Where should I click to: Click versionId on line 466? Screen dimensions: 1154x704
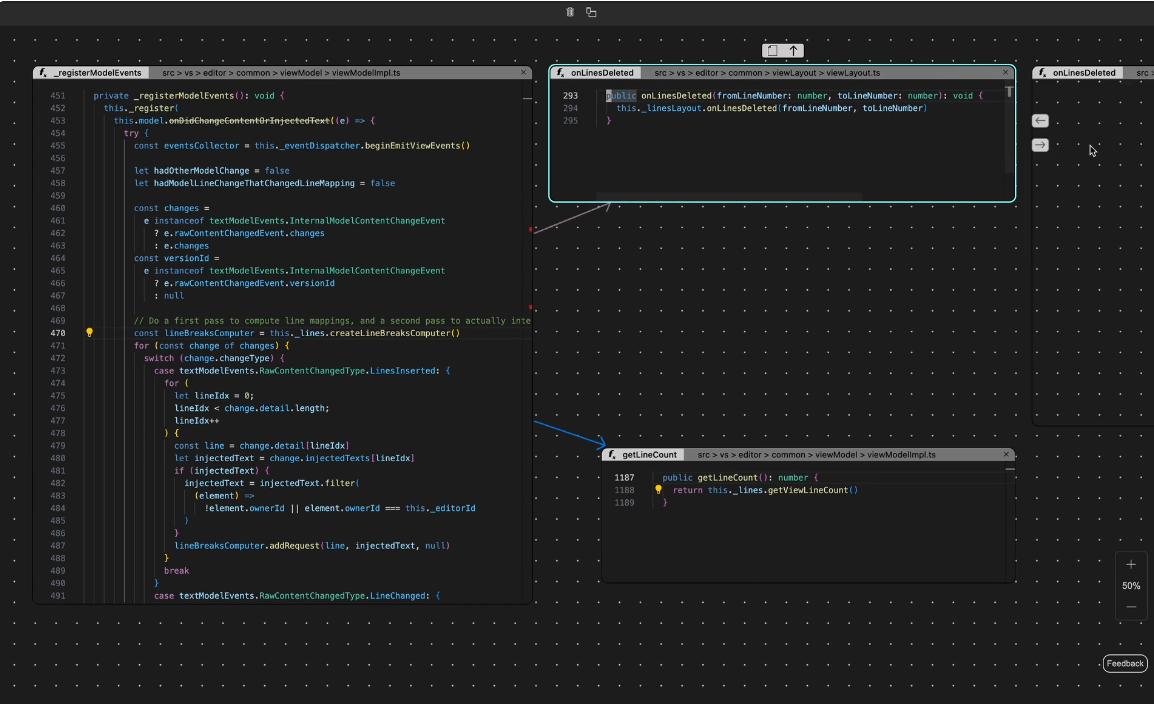pyautogui.click(x=312, y=283)
